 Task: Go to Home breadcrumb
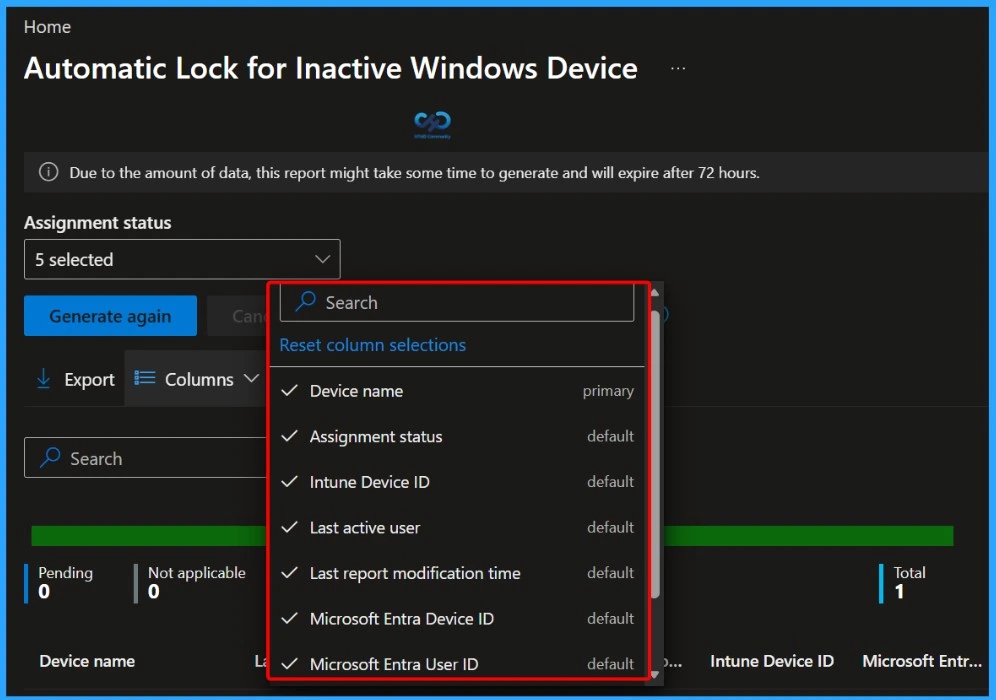[x=48, y=27]
